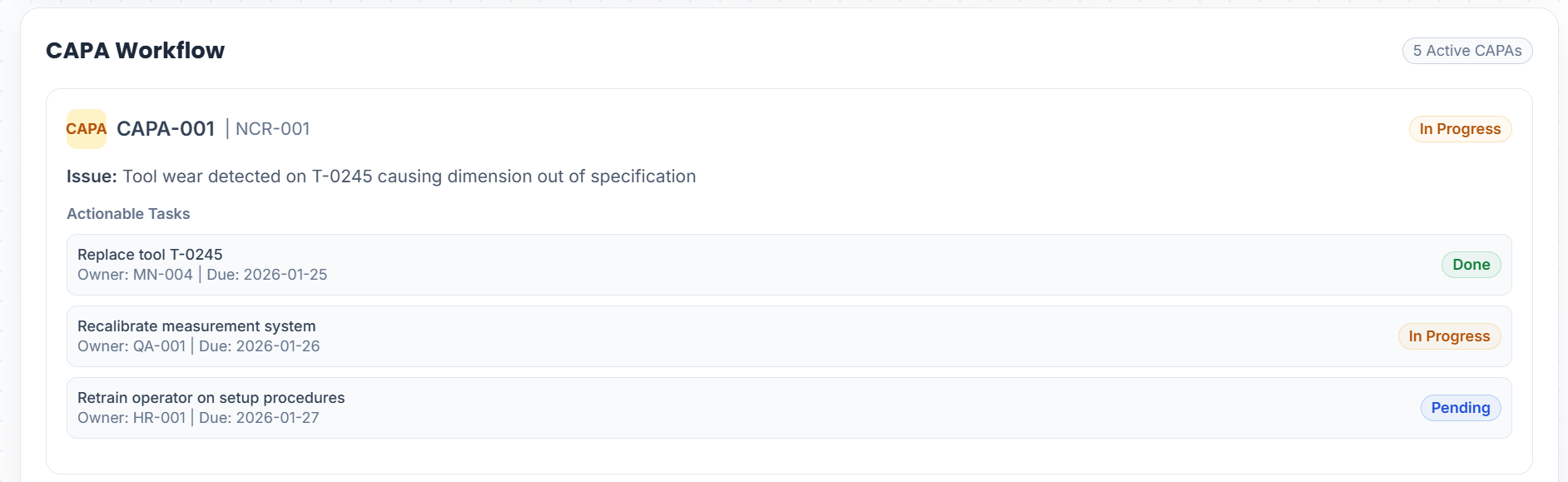
Task: Click the Due: 2026-01-27 date
Action: coord(259,418)
